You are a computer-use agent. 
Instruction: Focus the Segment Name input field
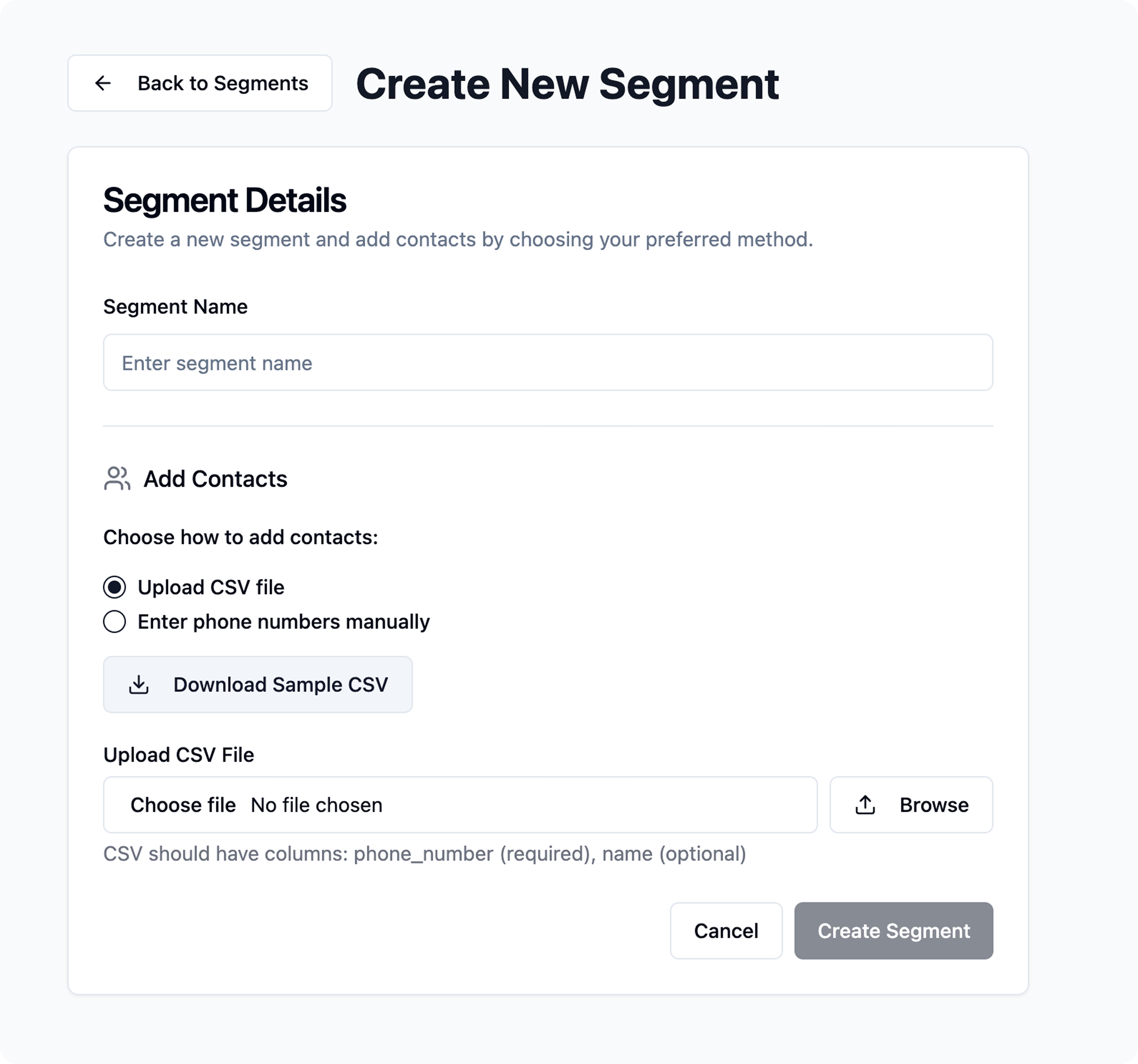click(x=548, y=362)
